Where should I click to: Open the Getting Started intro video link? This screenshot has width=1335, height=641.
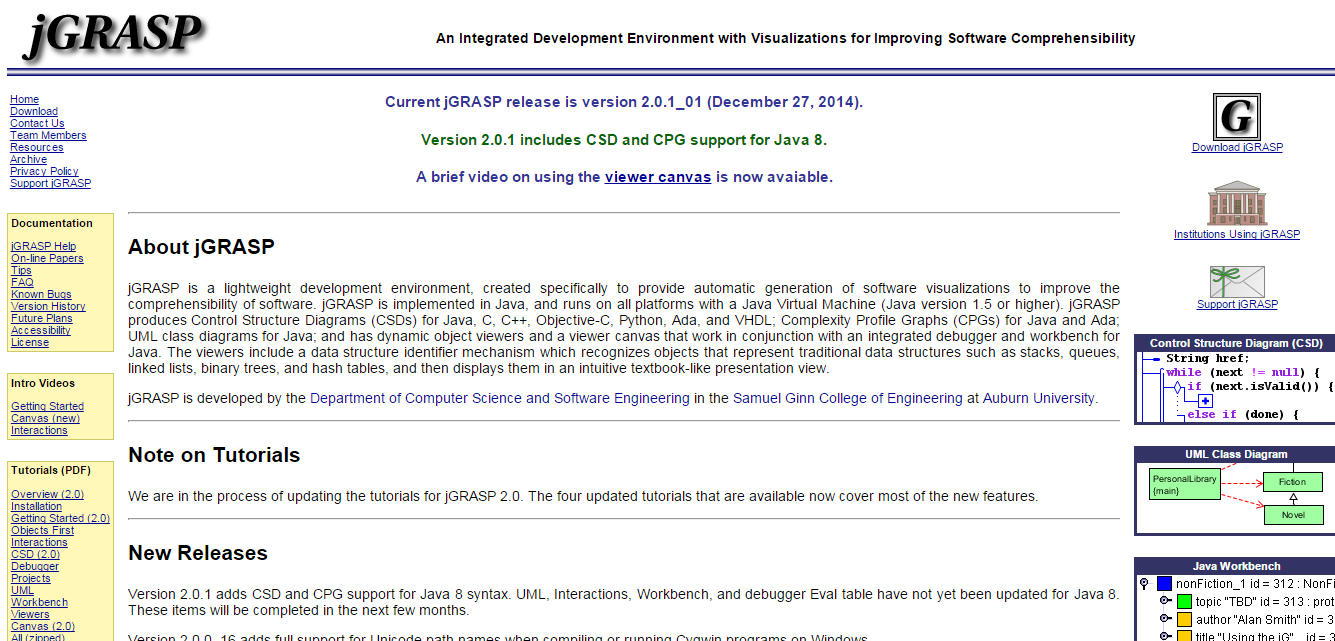point(47,407)
